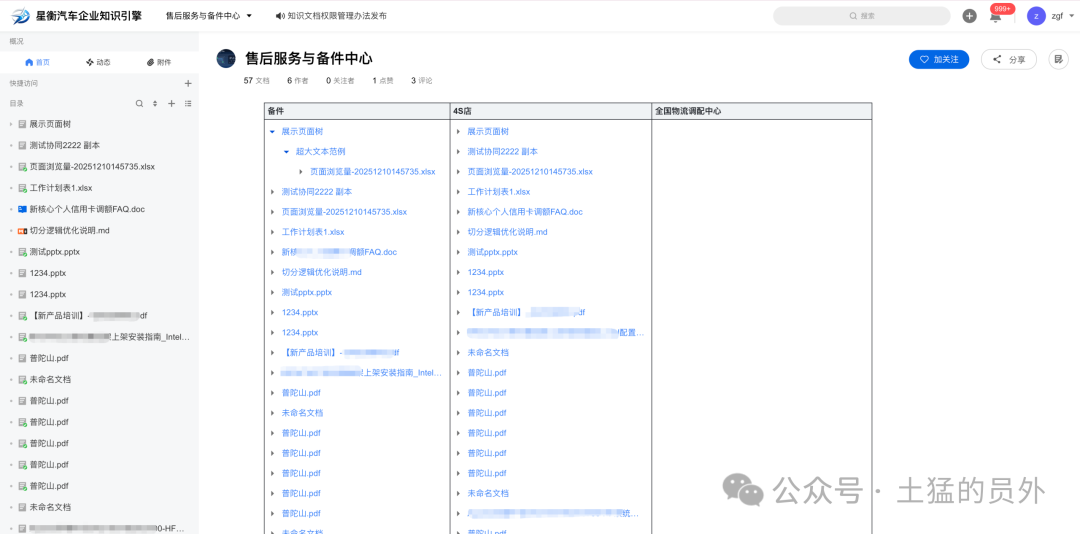Switch to the 附件 tab

pyautogui.click(x=159, y=62)
